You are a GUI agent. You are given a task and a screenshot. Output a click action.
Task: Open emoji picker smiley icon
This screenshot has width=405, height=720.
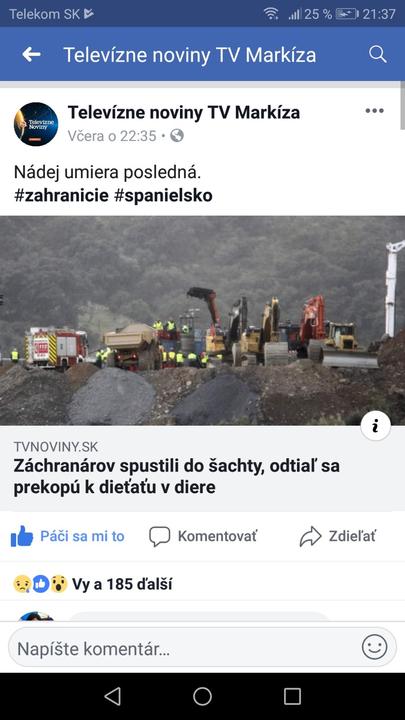(x=374, y=647)
